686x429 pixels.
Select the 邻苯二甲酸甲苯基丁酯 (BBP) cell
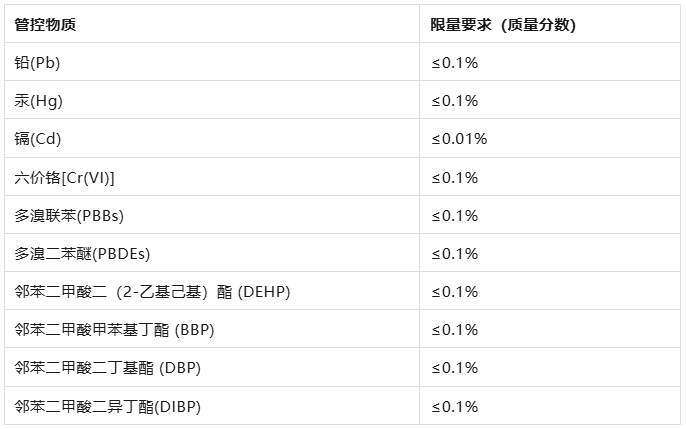[x=115, y=330]
